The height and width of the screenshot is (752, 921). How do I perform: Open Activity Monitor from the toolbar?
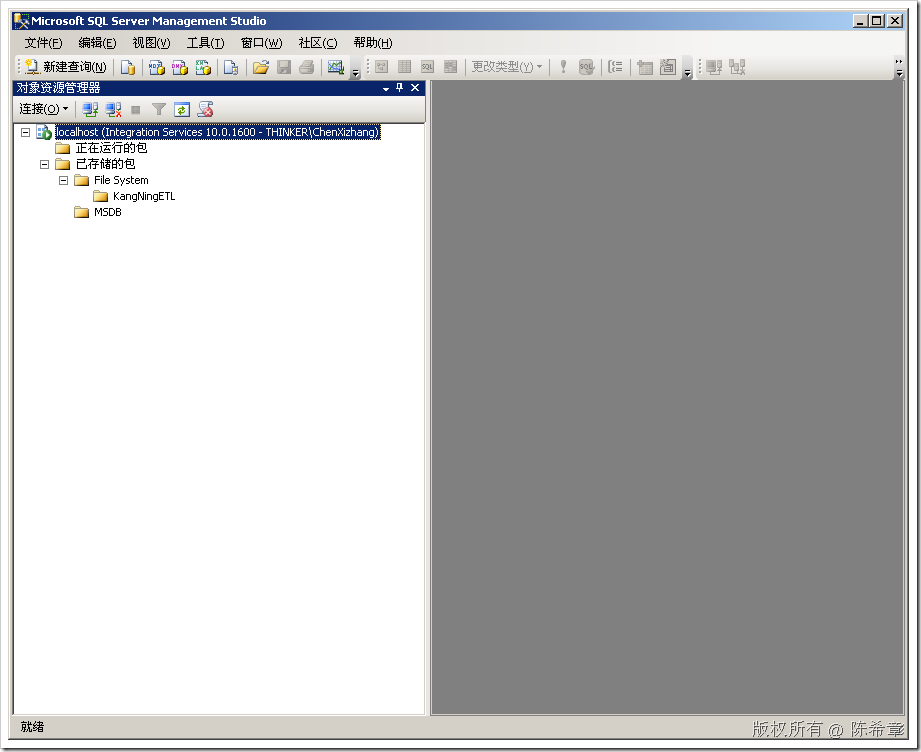(x=336, y=67)
